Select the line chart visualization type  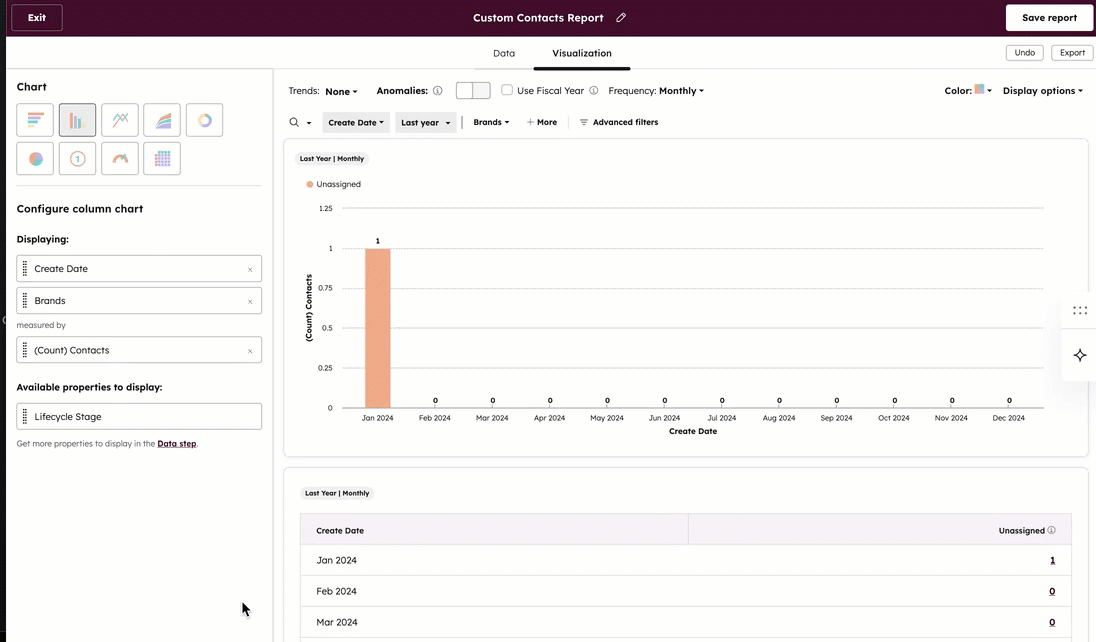(x=119, y=119)
